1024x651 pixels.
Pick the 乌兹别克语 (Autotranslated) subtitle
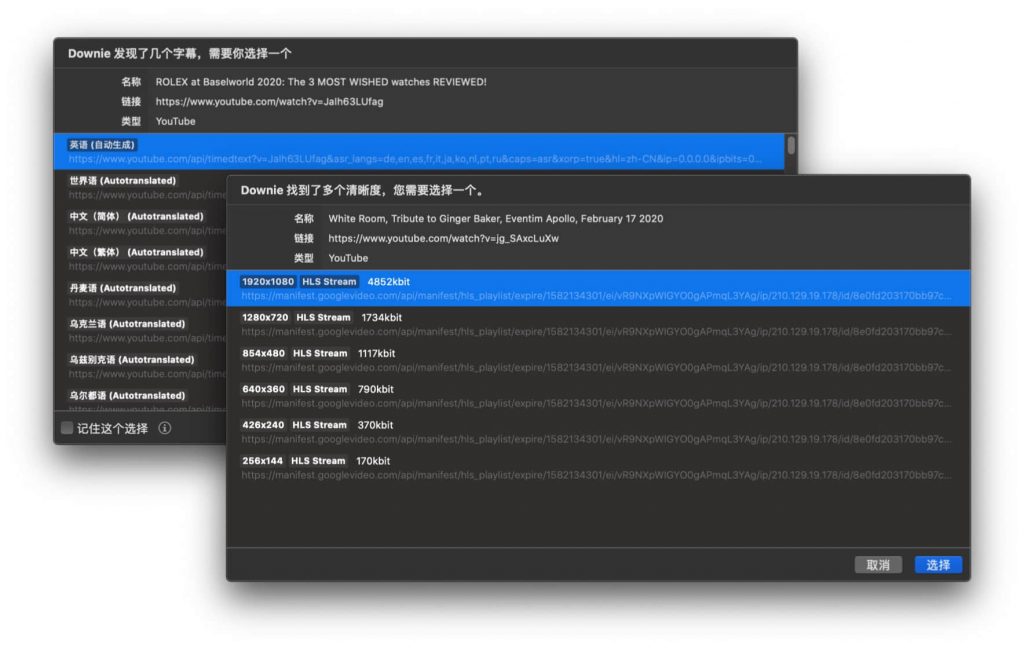pyautogui.click(x=140, y=366)
